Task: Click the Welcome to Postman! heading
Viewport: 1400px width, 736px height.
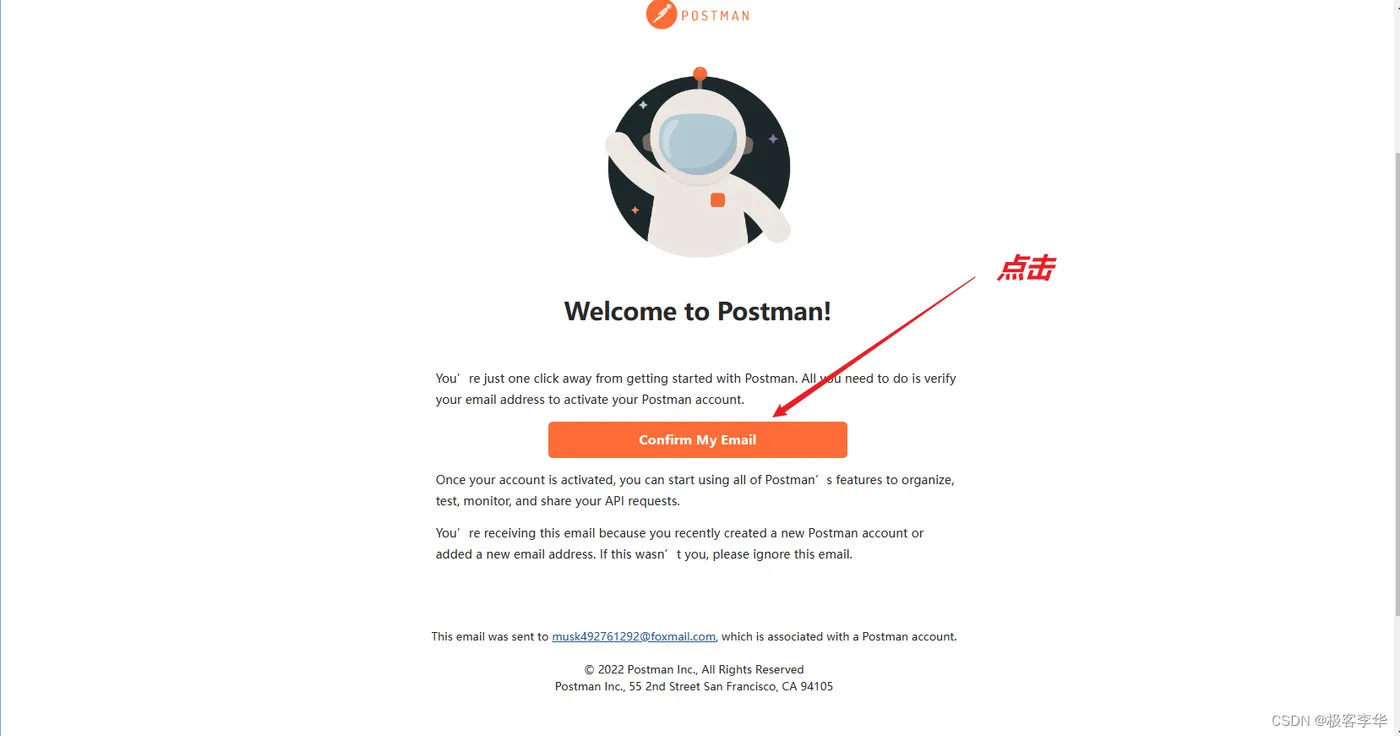Action: pos(698,311)
